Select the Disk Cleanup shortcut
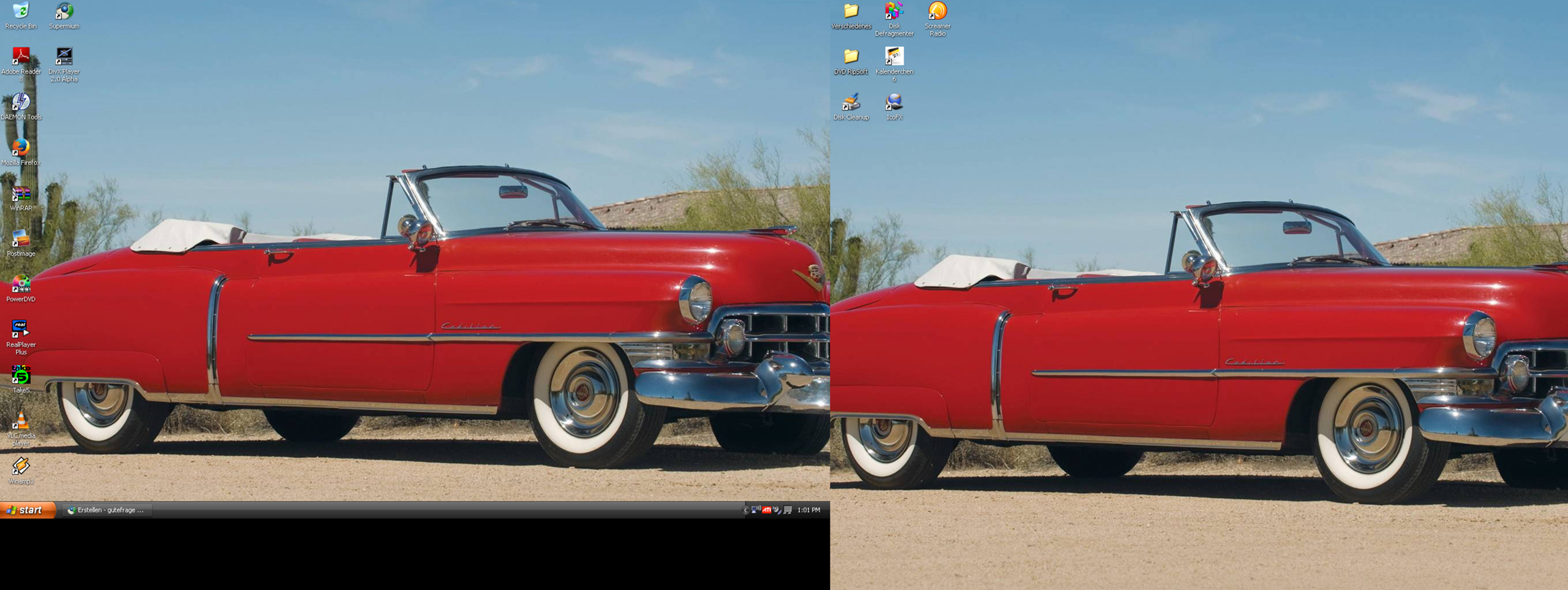Screen dimensions: 1568x590 coord(851,107)
